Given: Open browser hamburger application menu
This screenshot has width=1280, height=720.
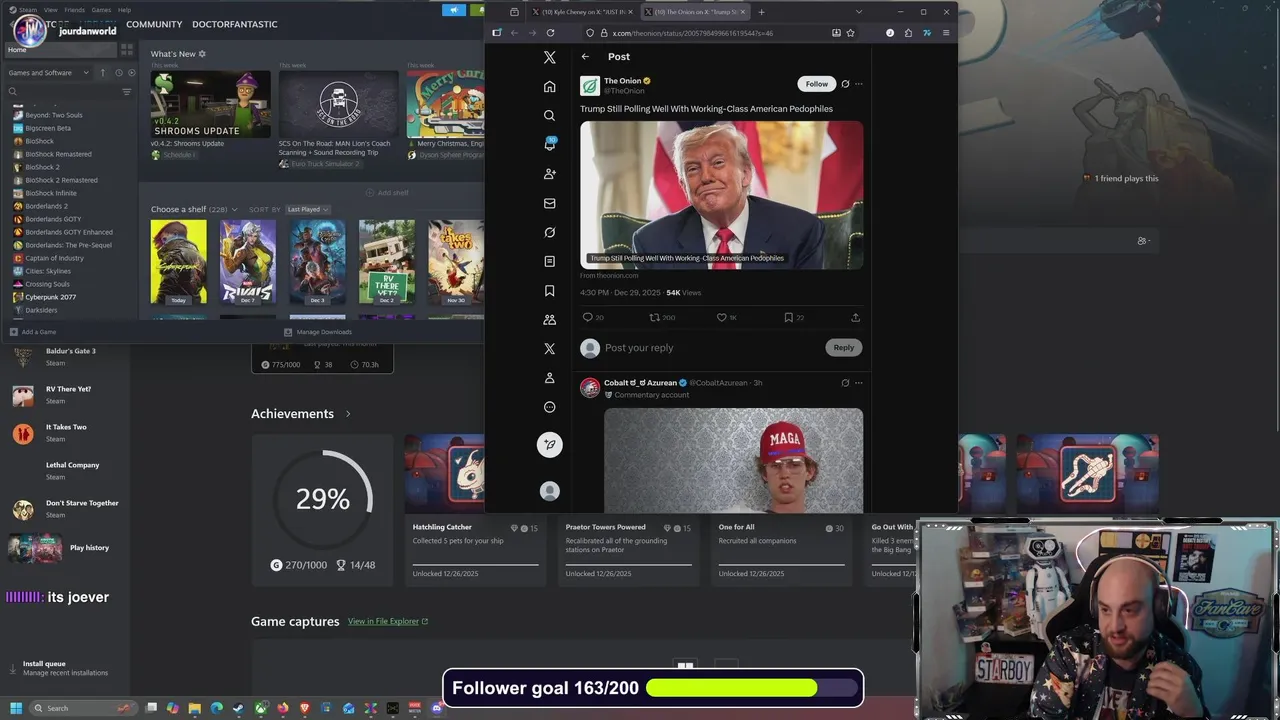Looking at the screenshot, I should 945,33.
